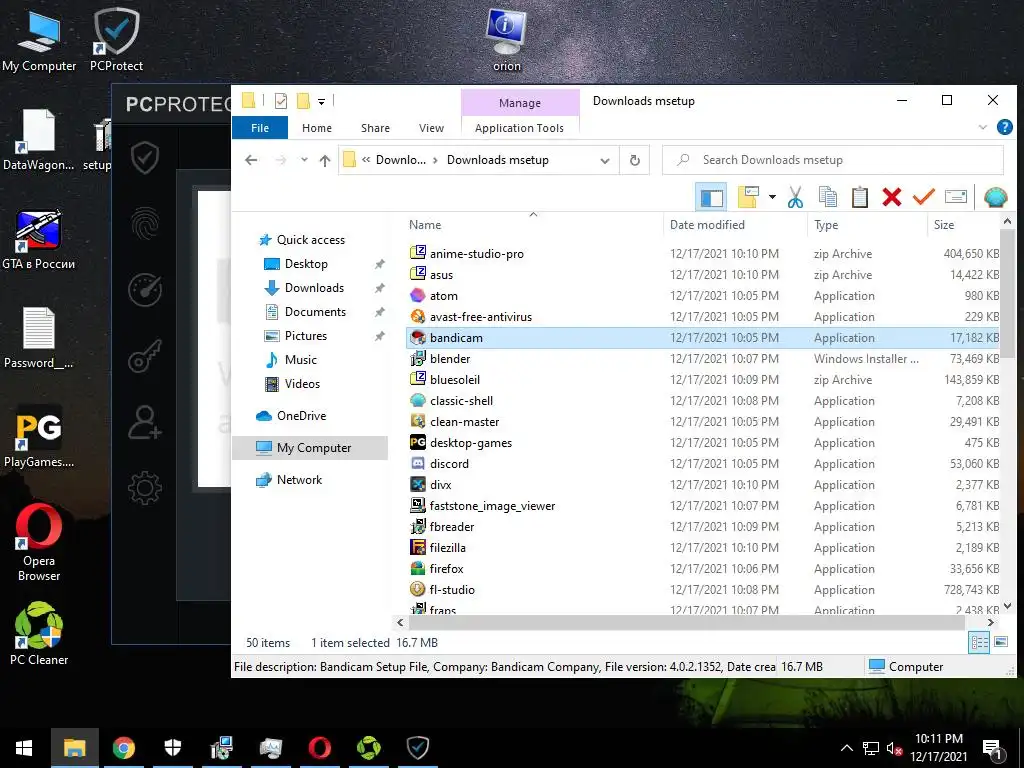This screenshot has width=1024, height=768.
Task: Select the Manage contextual tab
Action: [x=520, y=103]
